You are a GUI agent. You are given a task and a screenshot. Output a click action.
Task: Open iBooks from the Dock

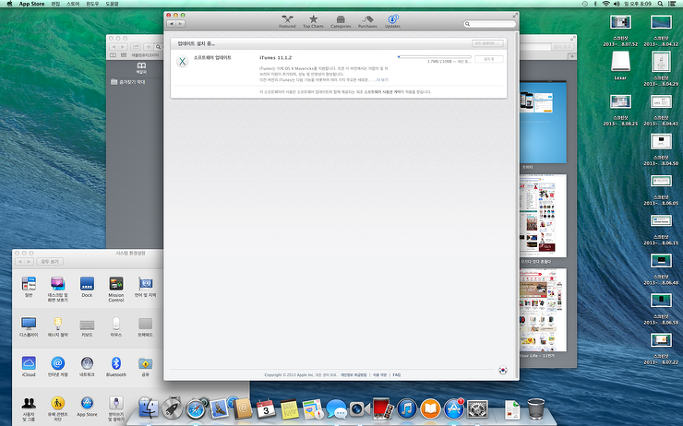point(430,409)
